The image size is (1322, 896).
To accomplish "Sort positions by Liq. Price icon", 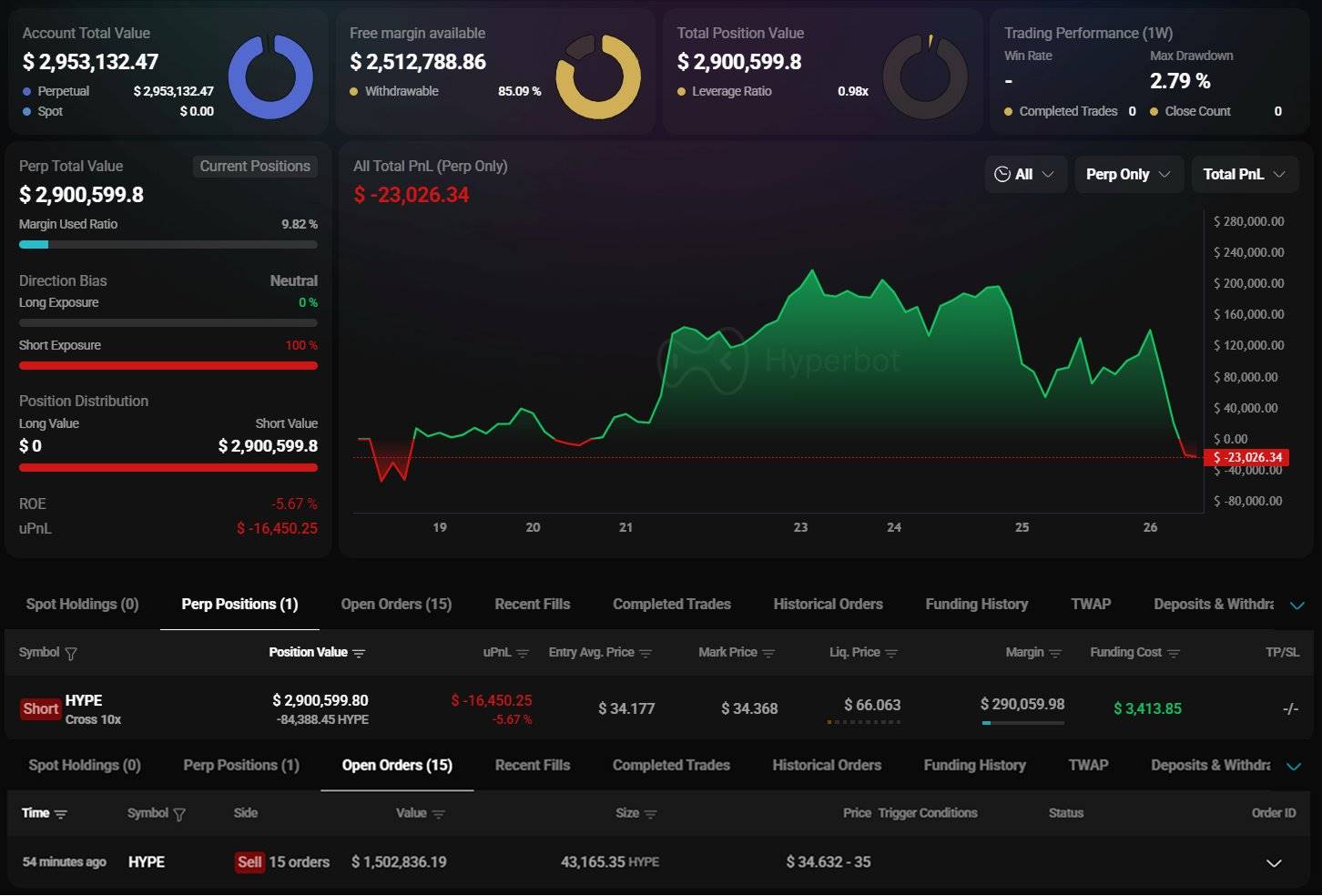I will coord(891,654).
